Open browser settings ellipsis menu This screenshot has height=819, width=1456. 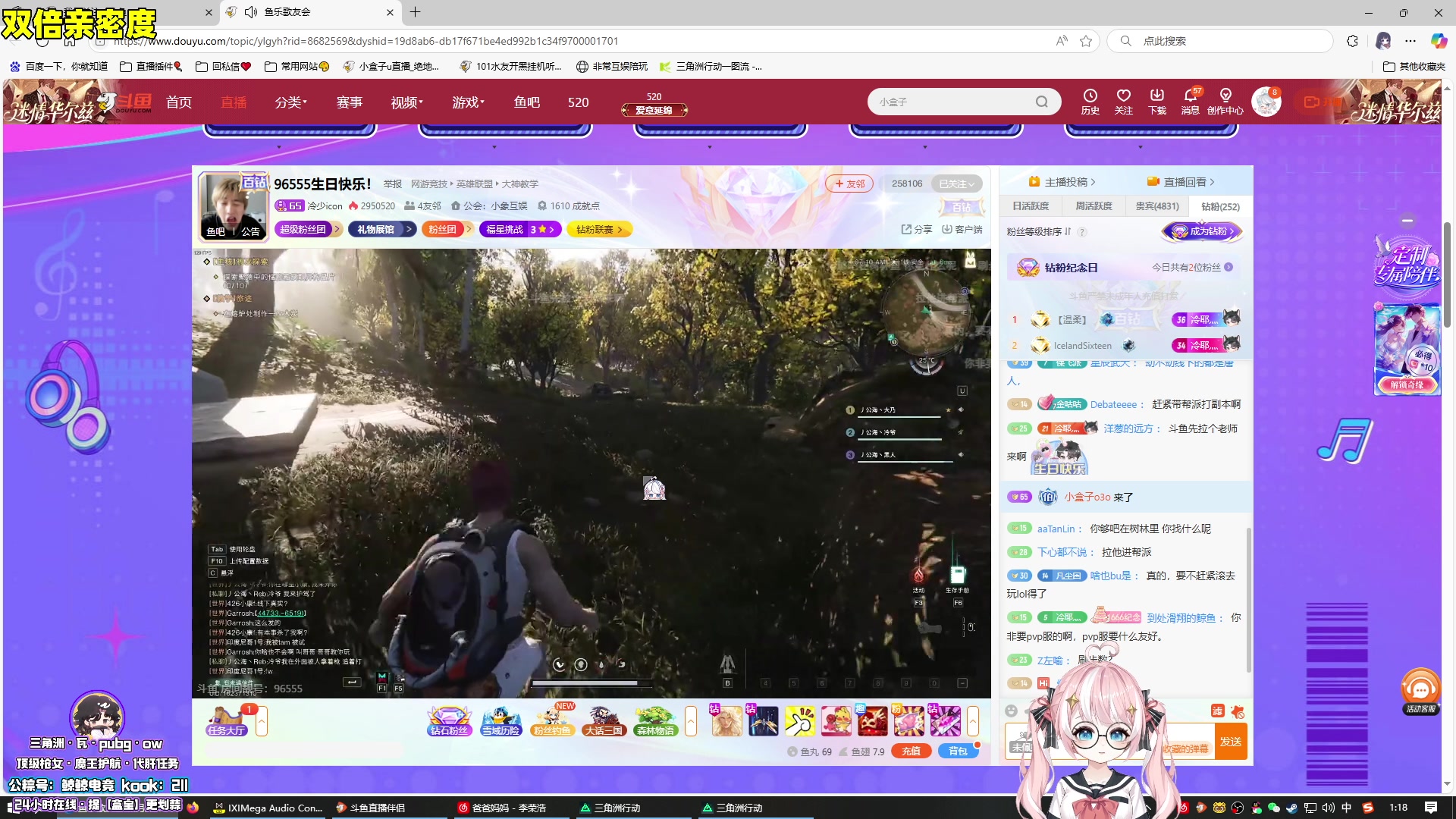tap(1410, 41)
